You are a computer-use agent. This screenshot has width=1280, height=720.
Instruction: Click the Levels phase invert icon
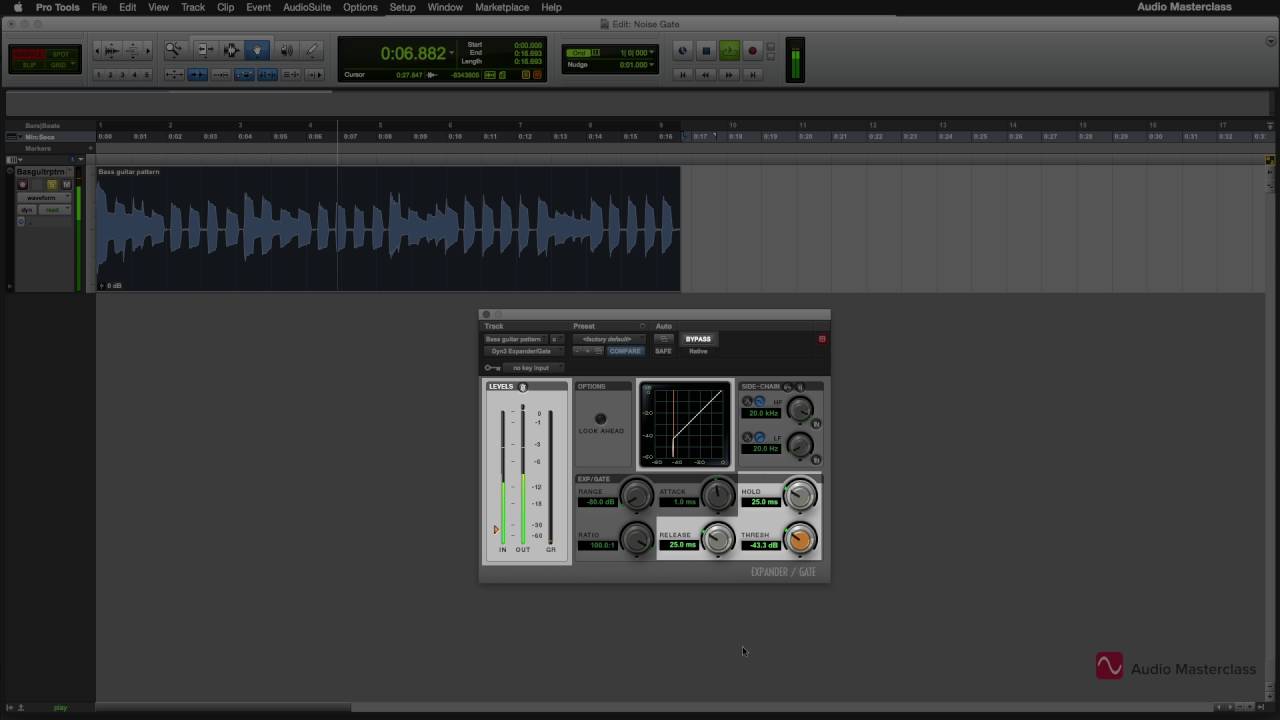[523, 387]
